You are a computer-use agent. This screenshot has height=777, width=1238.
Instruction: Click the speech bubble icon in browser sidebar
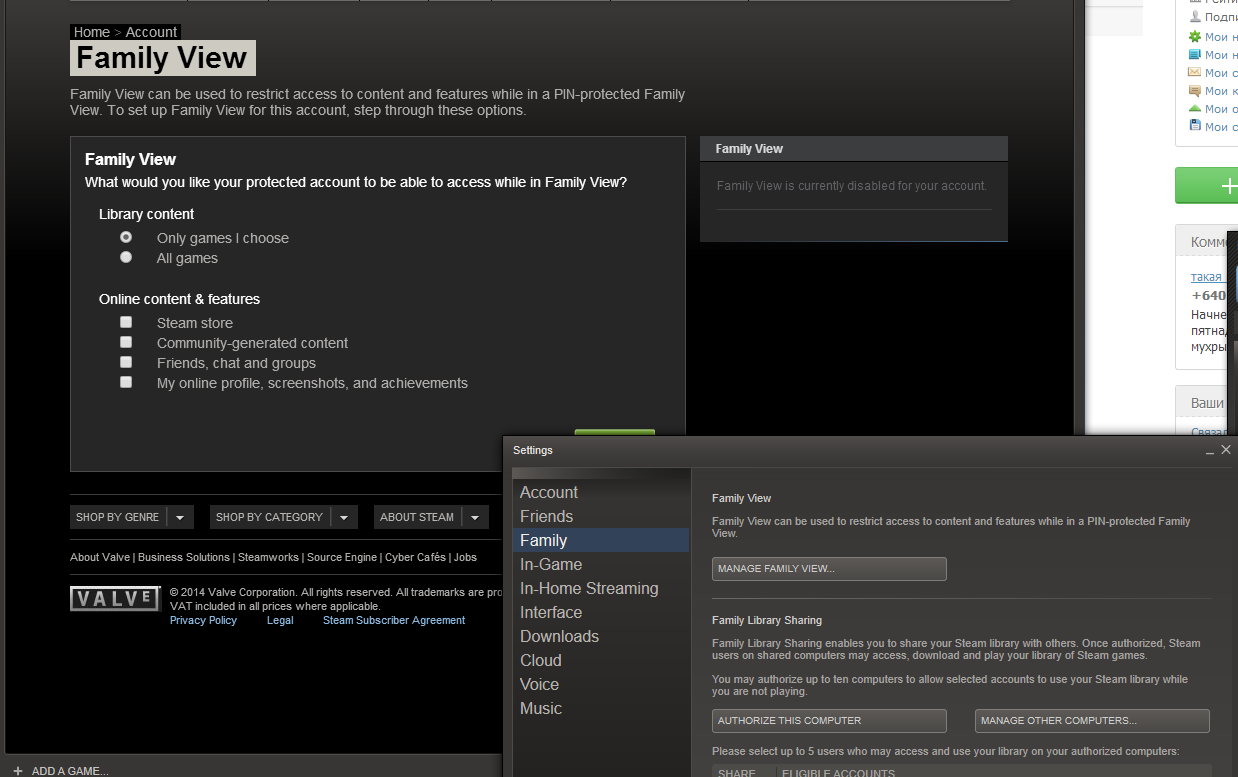click(1194, 91)
